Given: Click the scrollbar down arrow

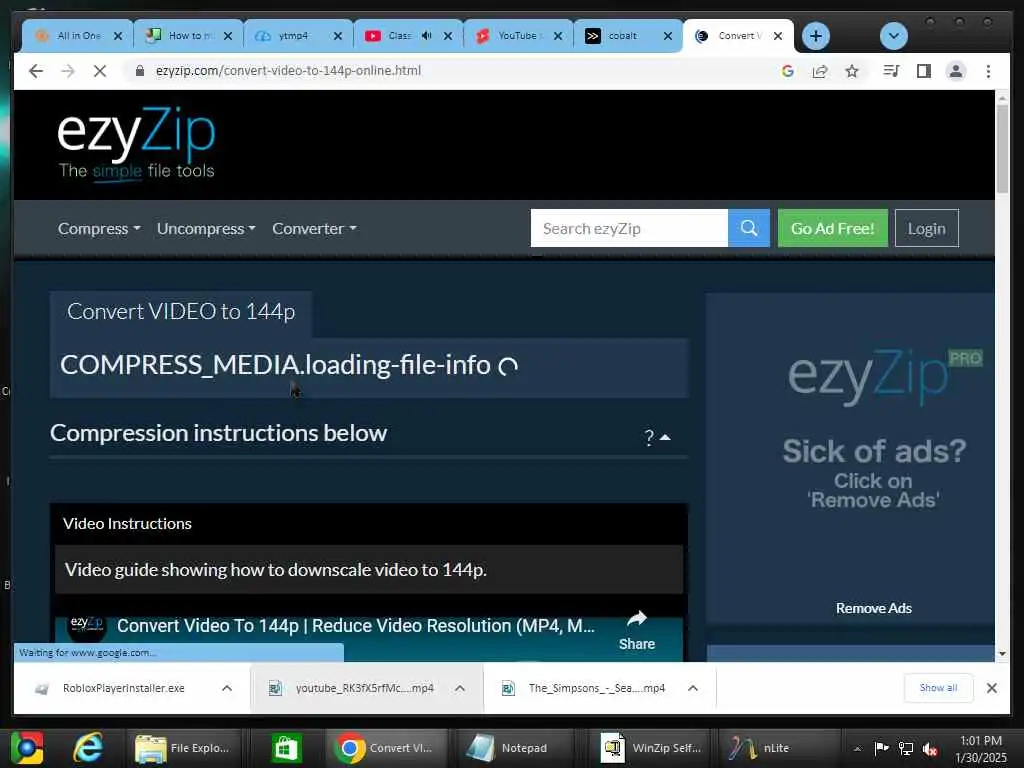Looking at the screenshot, I should [x=1002, y=654].
